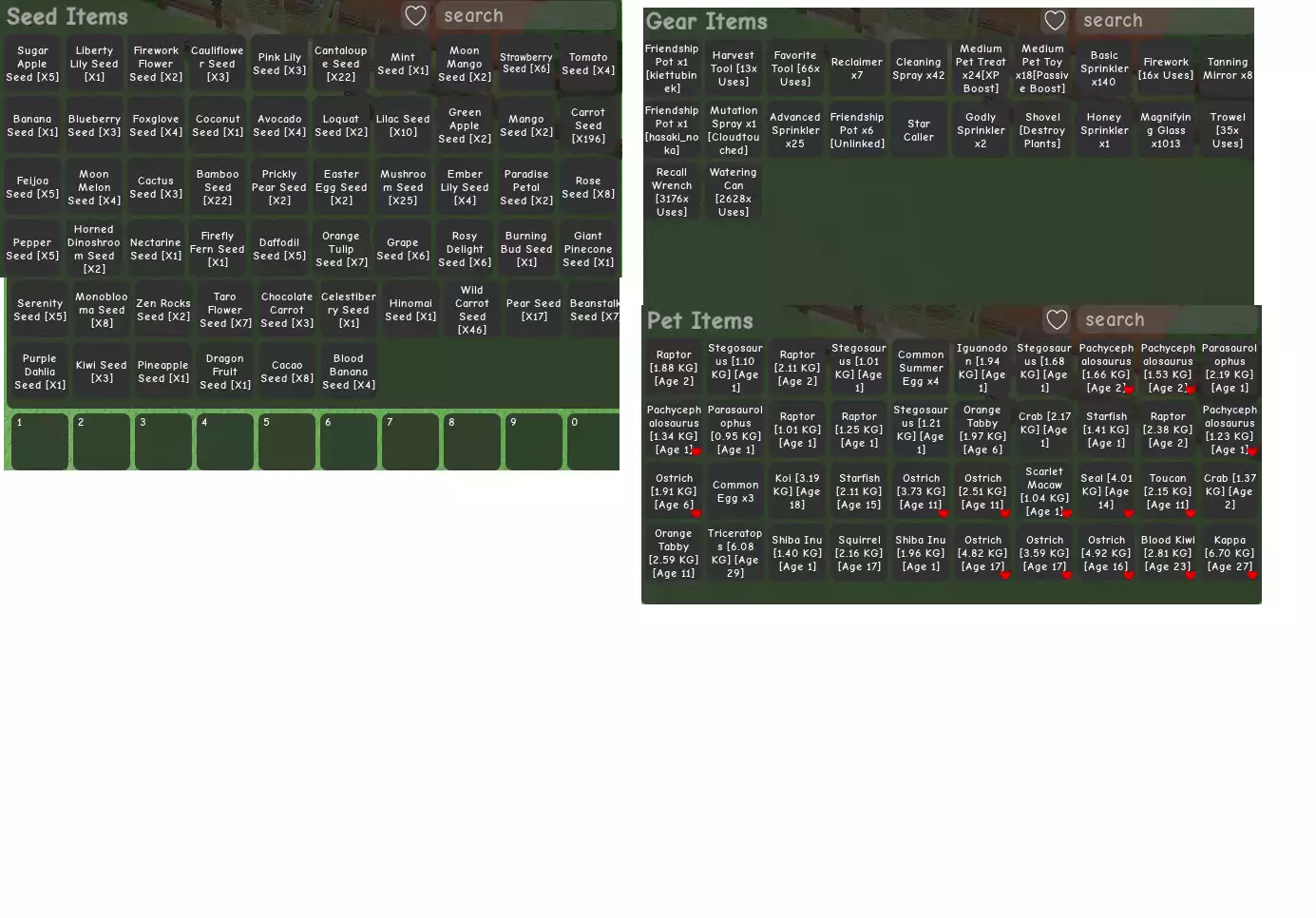
Task: Toggle favorites heart in Pet Items panel
Action: tap(1057, 319)
